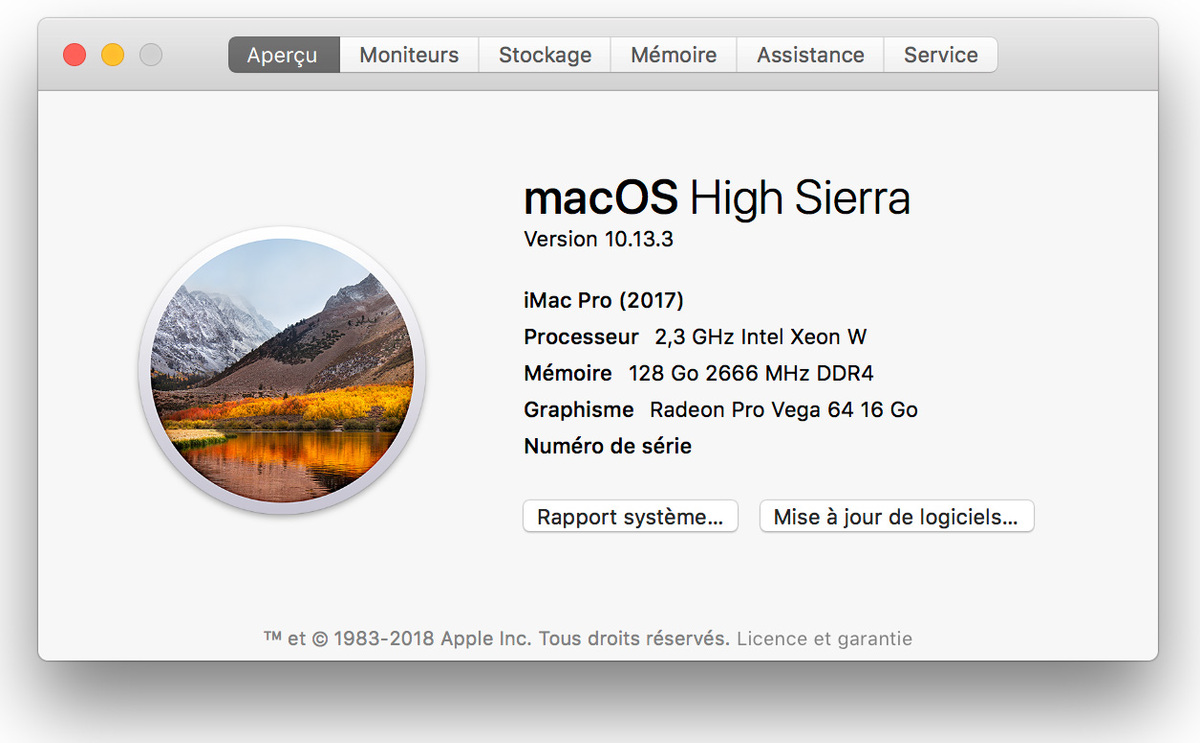
Task: Minimize the window with the yellow button
Action: click(x=112, y=55)
